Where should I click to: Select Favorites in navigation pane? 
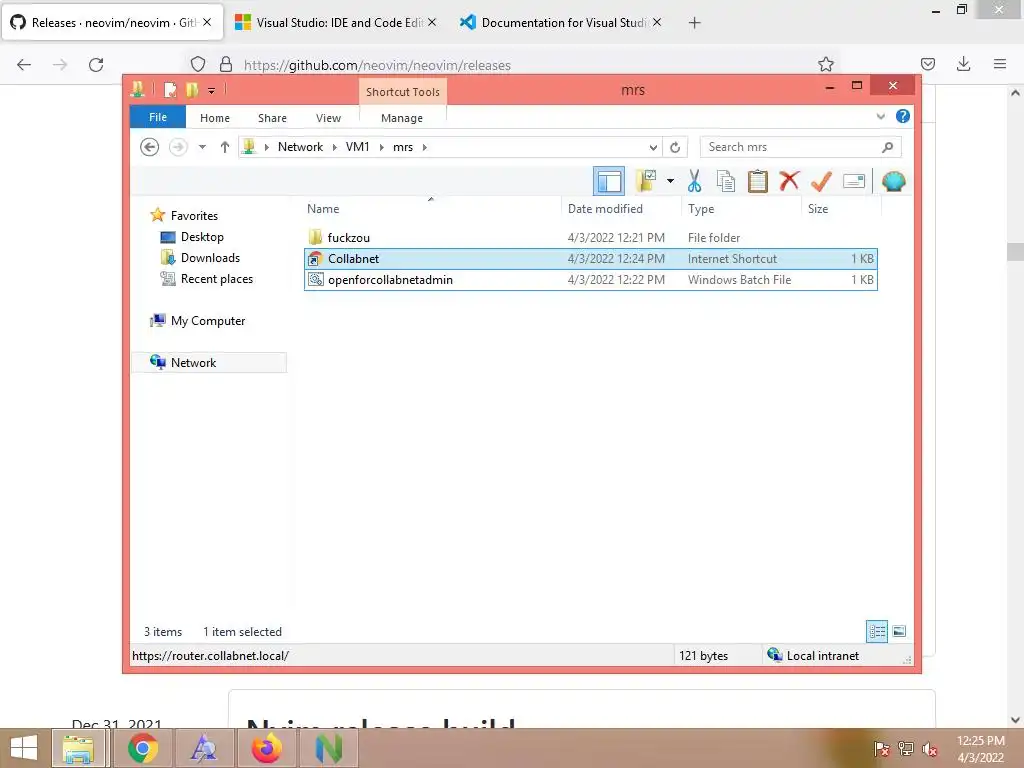(194, 216)
